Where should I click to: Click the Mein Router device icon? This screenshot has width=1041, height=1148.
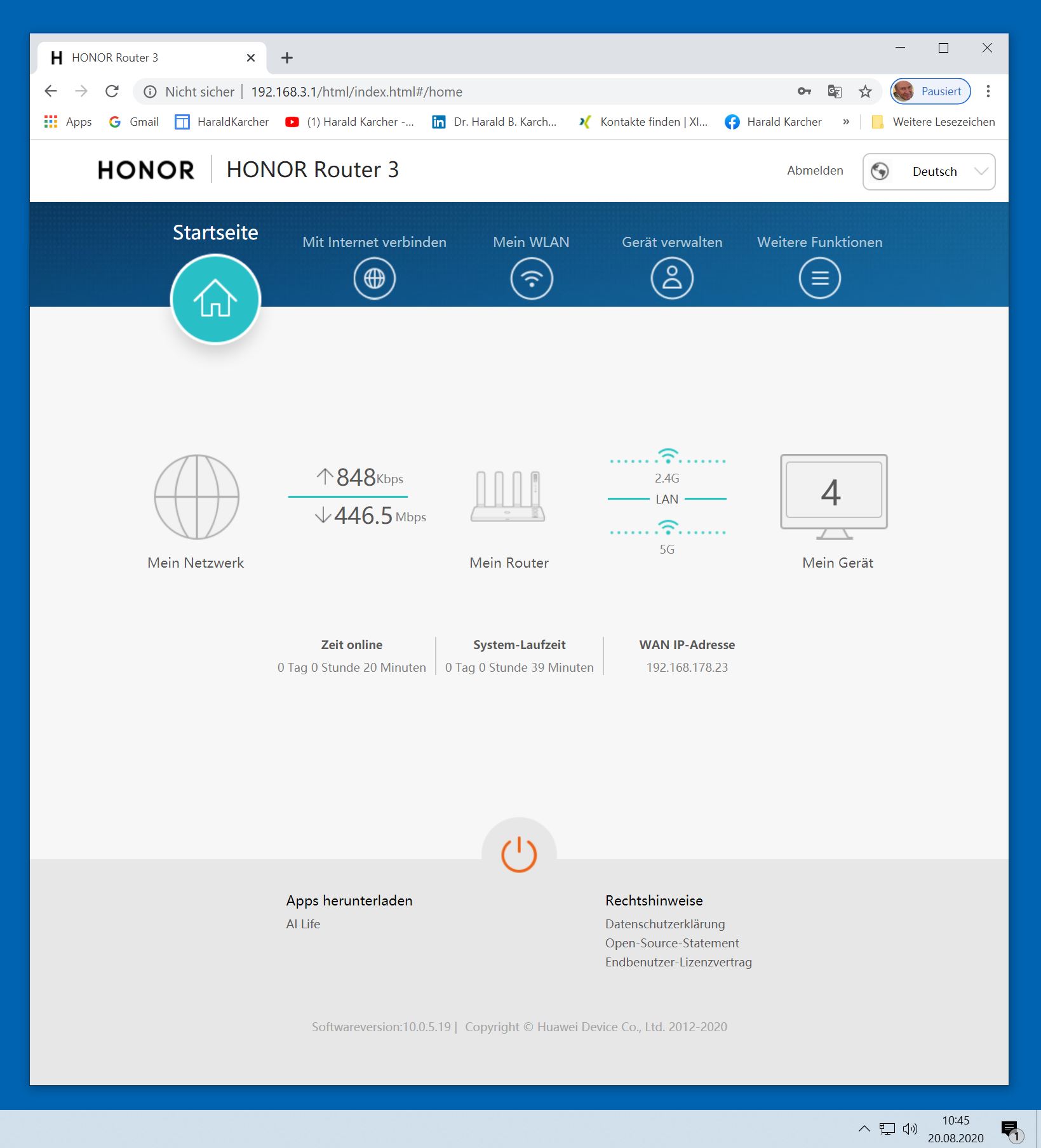click(508, 497)
